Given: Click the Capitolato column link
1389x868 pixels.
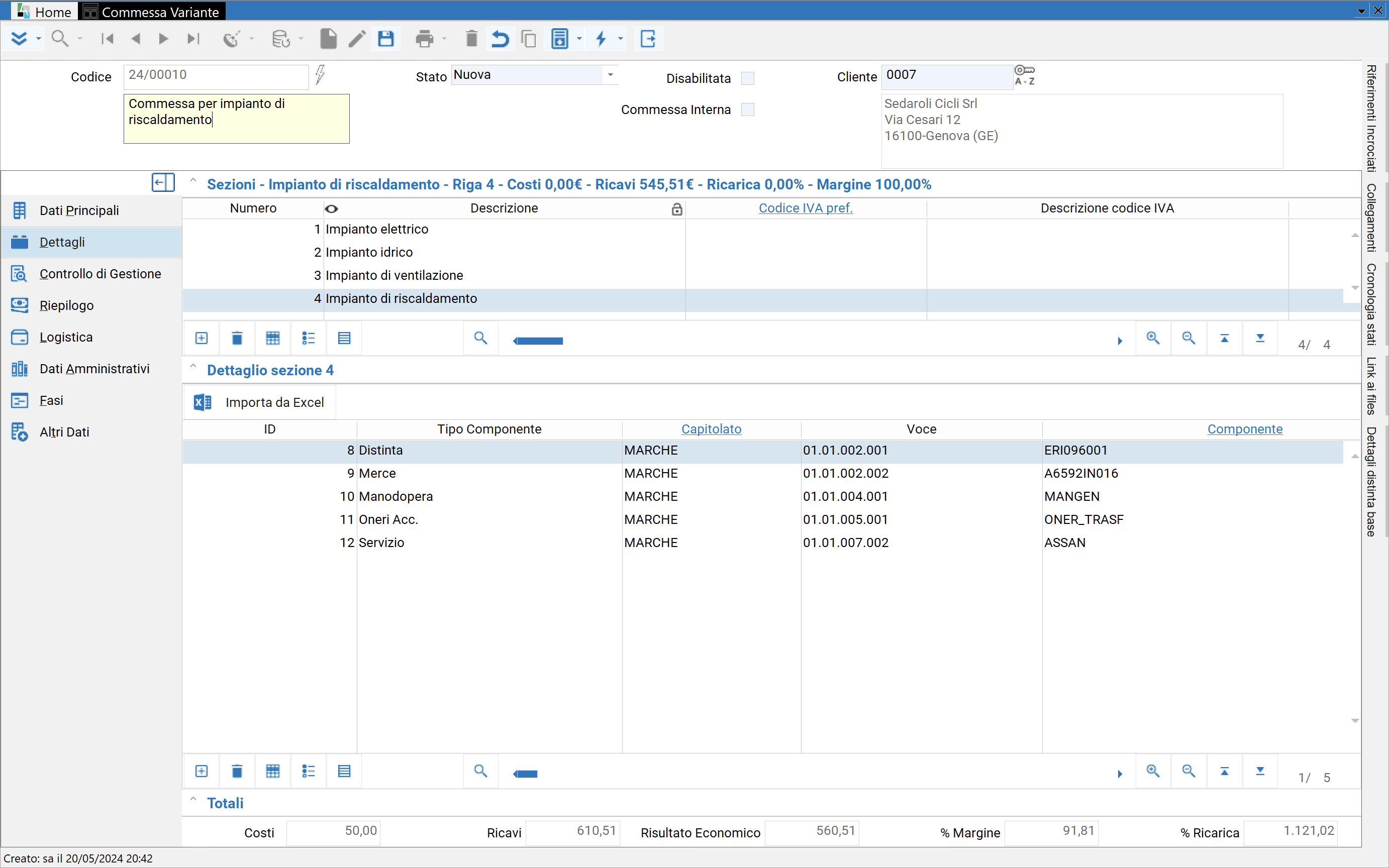Looking at the screenshot, I should pos(711,429).
